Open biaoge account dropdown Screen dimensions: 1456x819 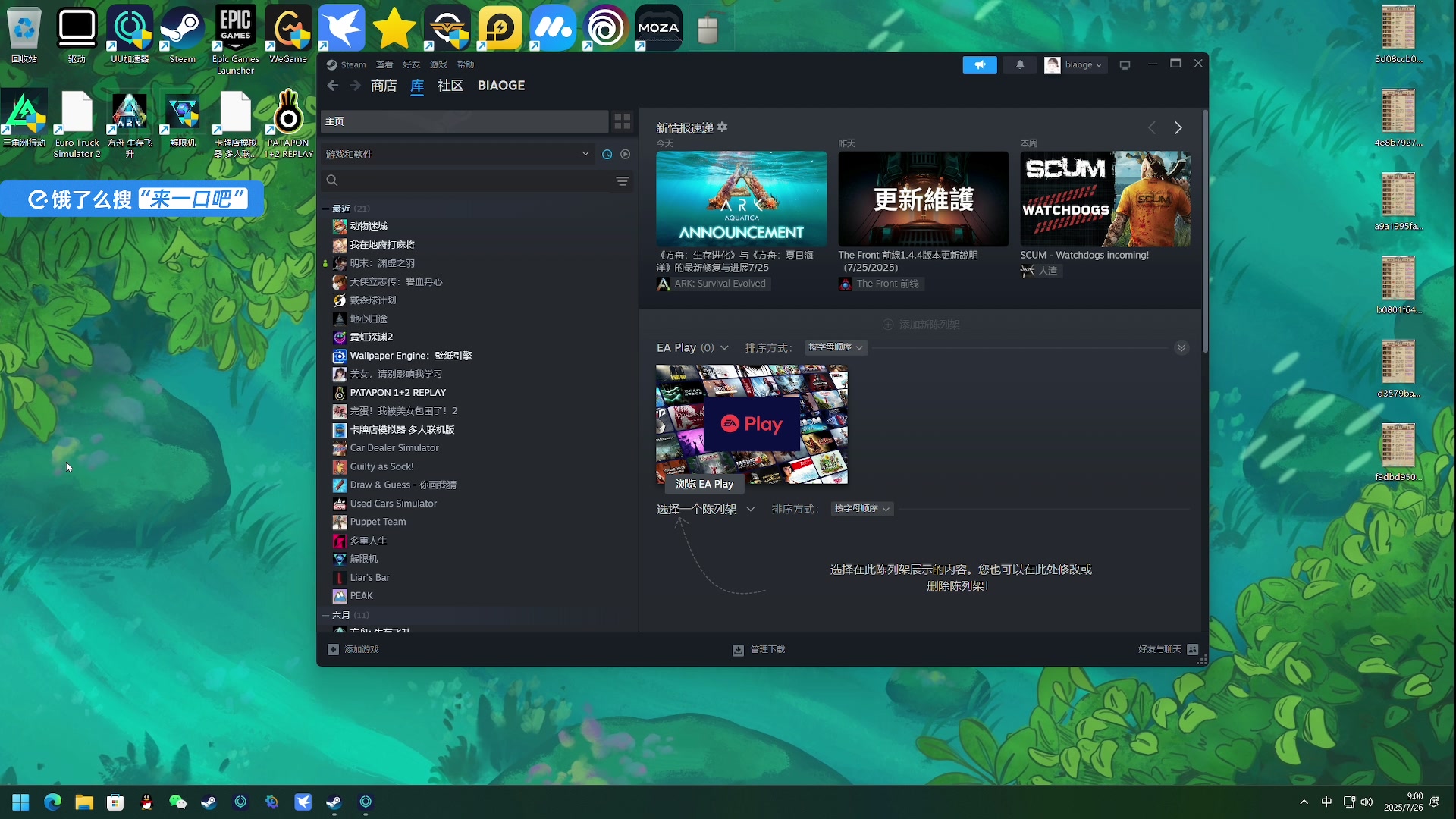click(x=1075, y=65)
